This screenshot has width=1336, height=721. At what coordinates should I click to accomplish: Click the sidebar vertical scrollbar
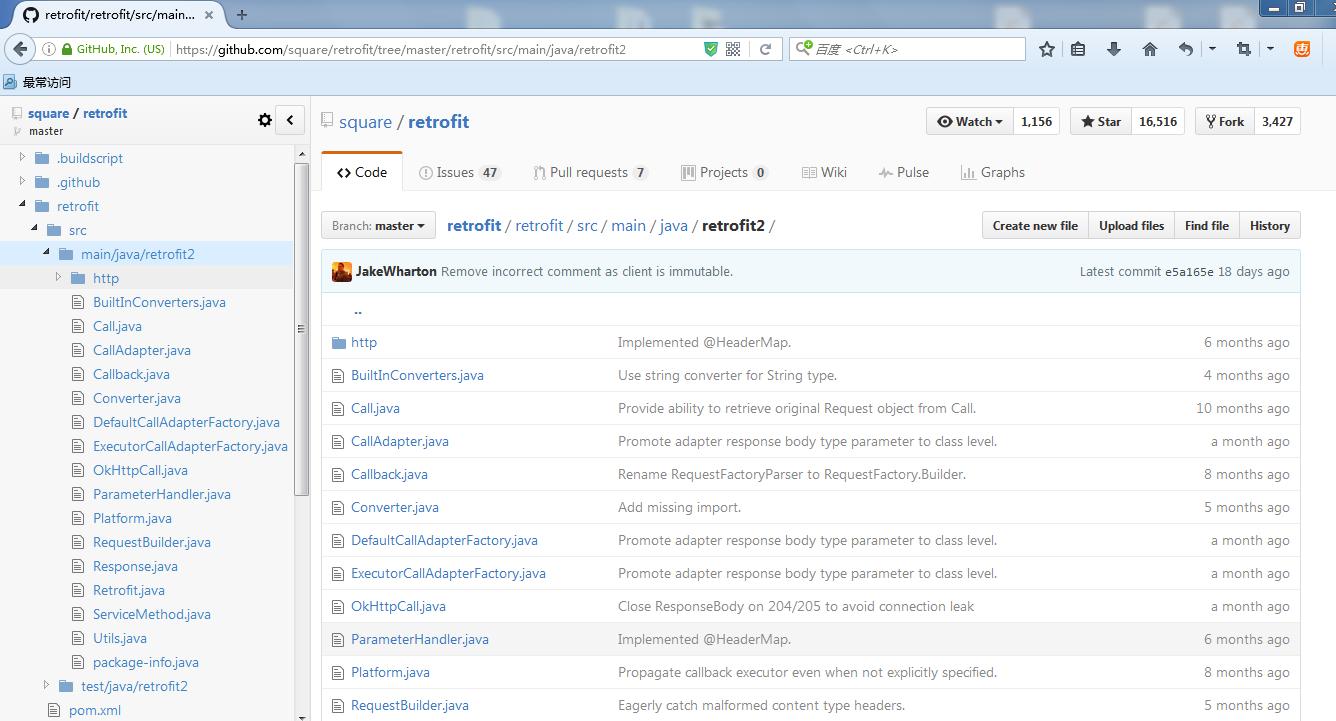(302, 330)
